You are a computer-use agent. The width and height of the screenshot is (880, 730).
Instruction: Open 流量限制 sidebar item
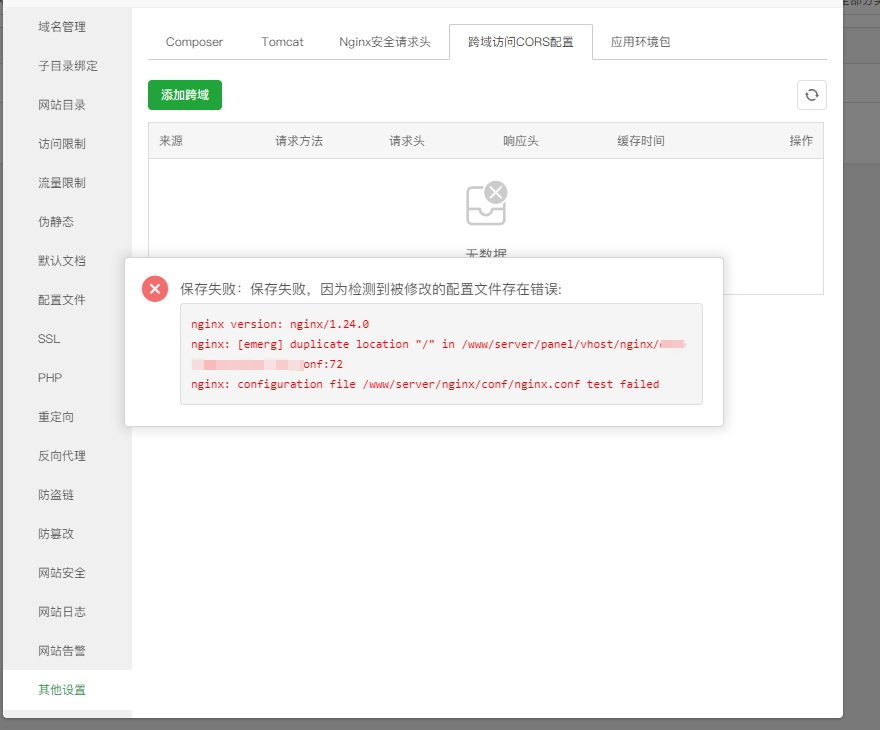coord(62,183)
